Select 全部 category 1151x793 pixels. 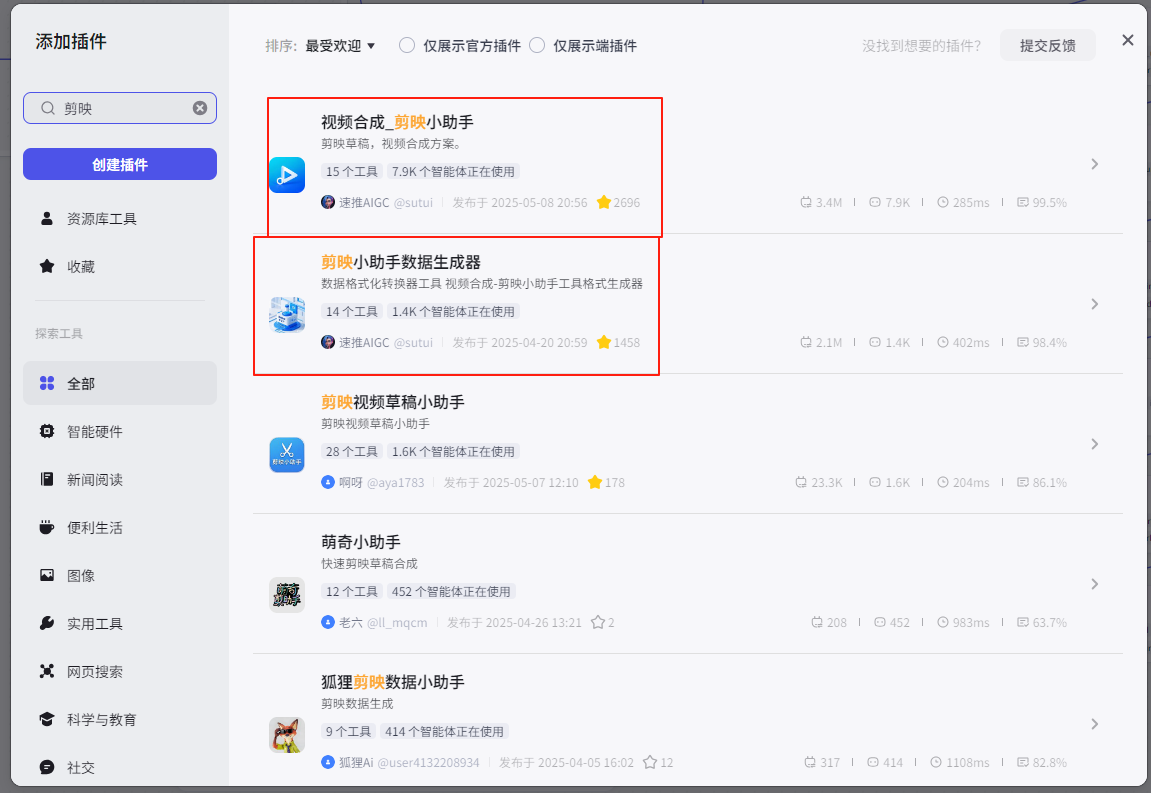point(120,383)
